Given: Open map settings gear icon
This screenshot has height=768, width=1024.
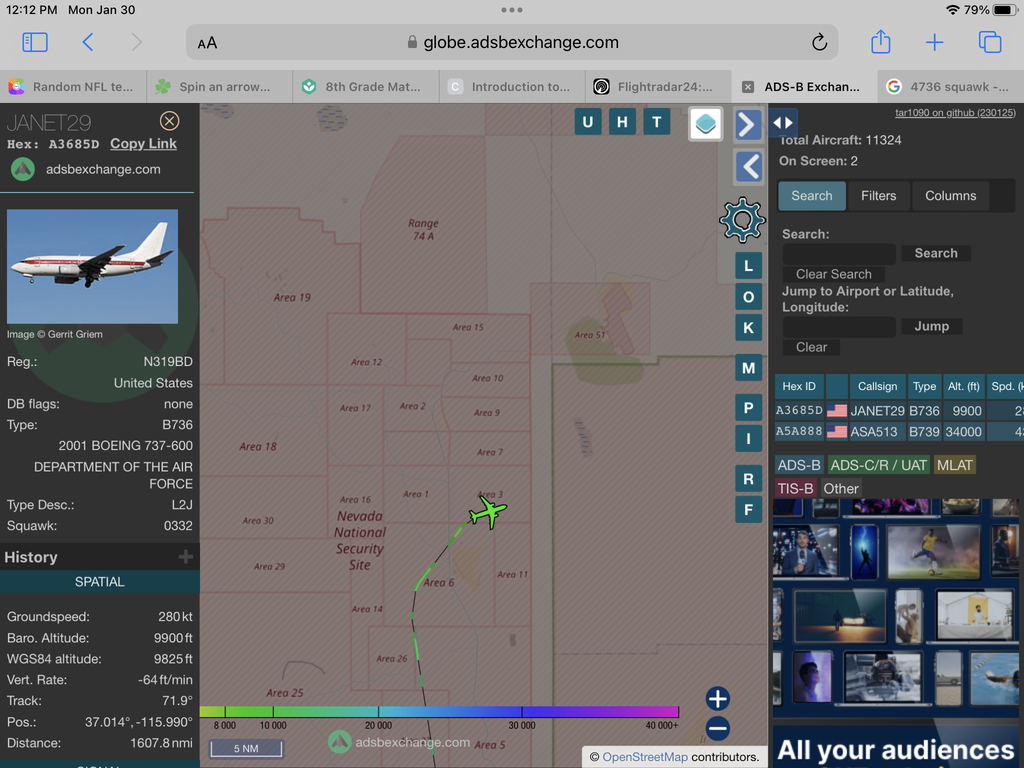Looking at the screenshot, I should [x=743, y=220].
